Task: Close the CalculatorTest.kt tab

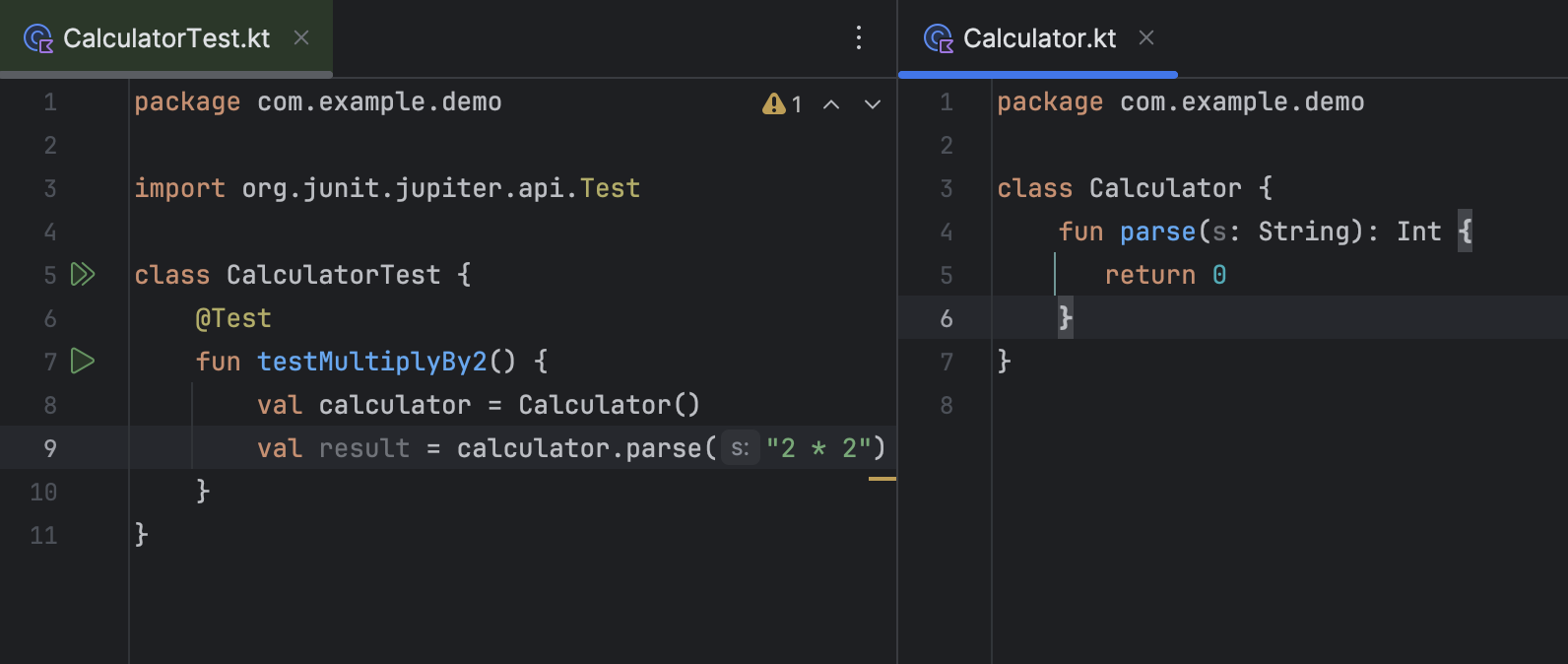Action: coord(301,38)
